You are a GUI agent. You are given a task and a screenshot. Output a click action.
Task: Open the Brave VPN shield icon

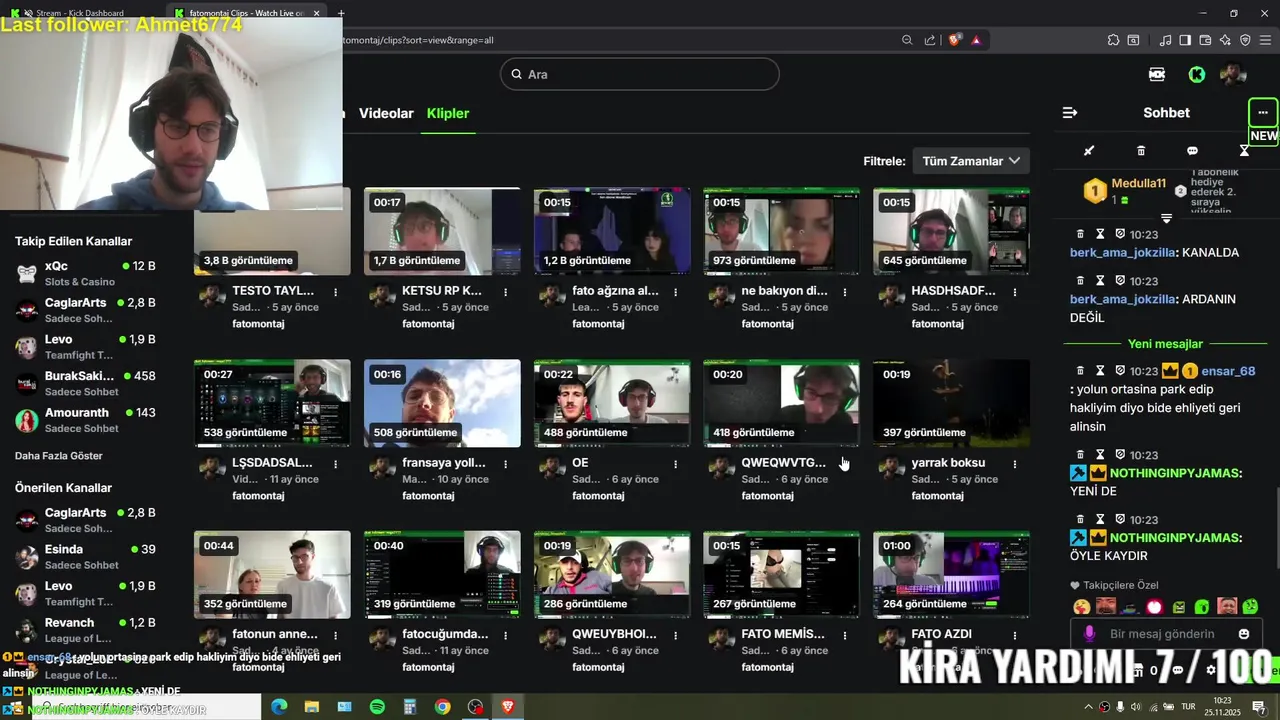[1245, 40]
